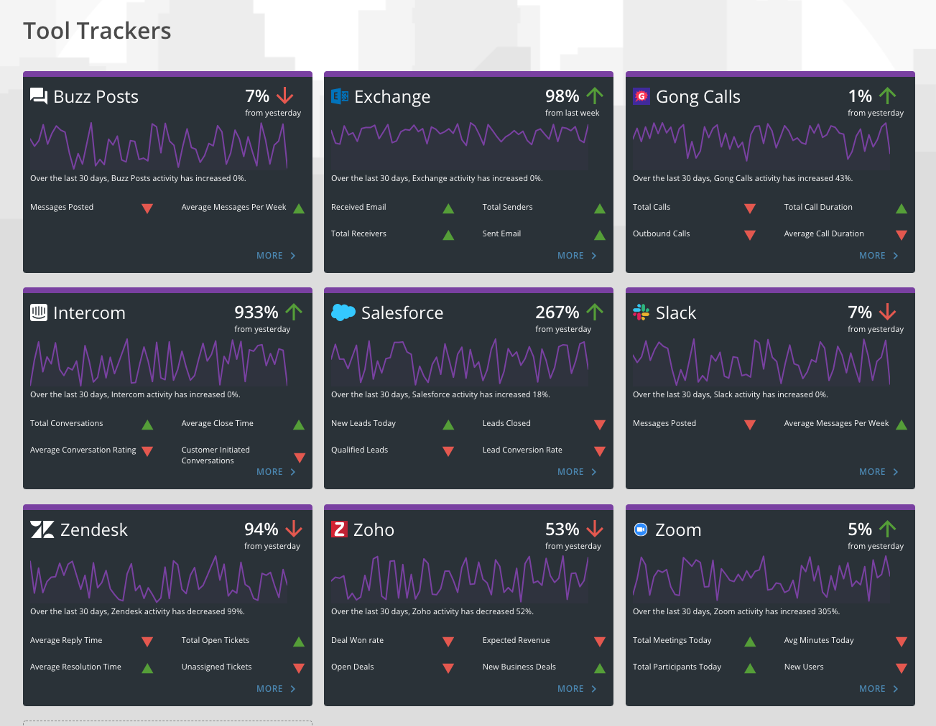The image size is (936, 726).
Task: Click 'Outbound Calls' metric label
Action: pos(661,233)
